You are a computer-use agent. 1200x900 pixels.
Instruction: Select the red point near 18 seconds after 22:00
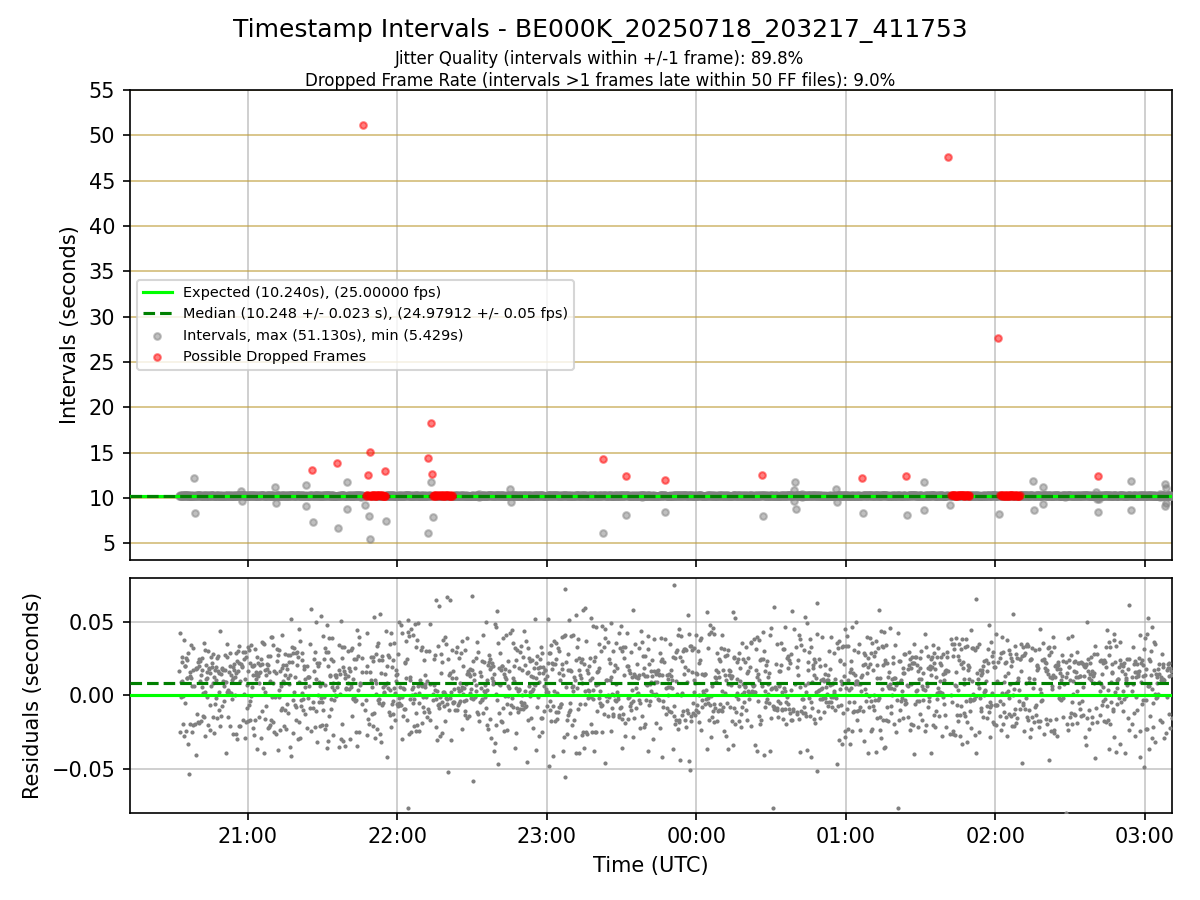coord(431,423)
